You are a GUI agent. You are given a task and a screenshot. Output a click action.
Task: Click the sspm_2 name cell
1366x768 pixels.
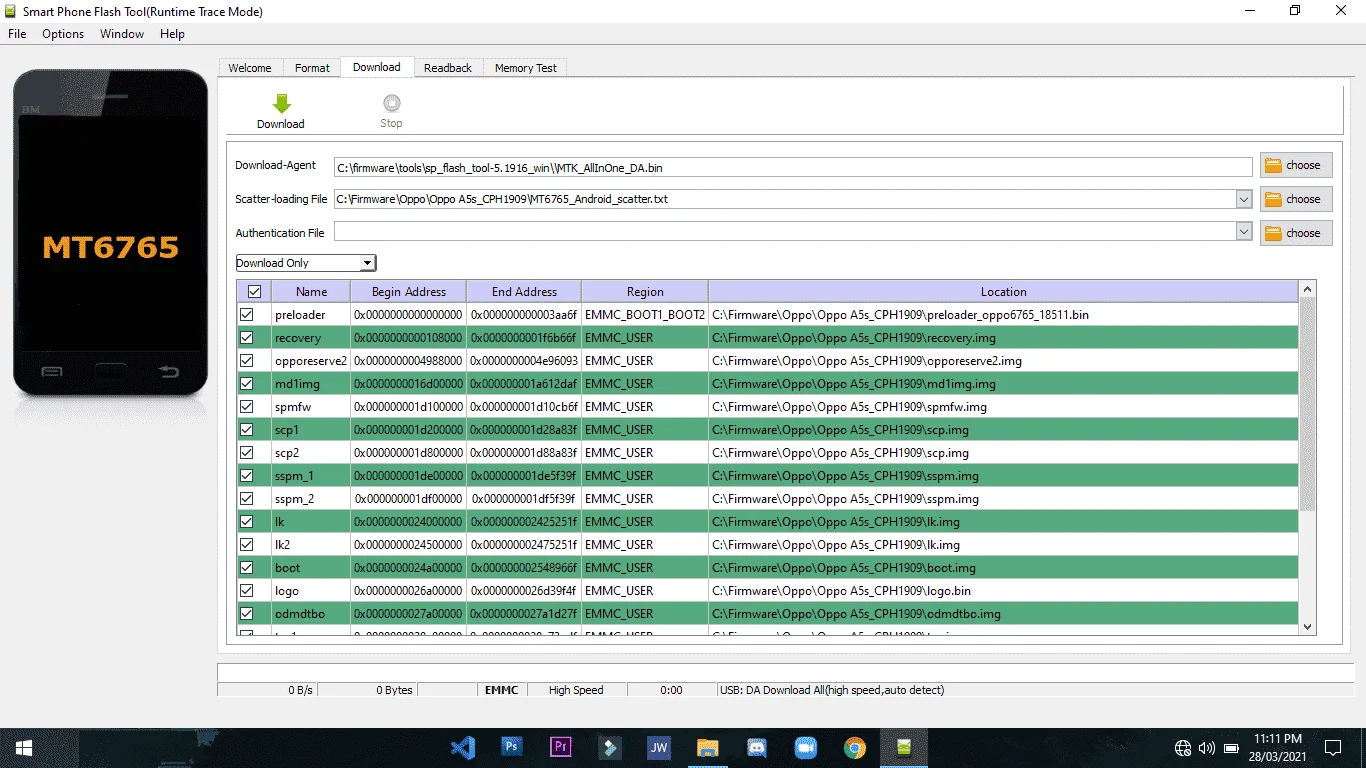(x=311, y=499)
